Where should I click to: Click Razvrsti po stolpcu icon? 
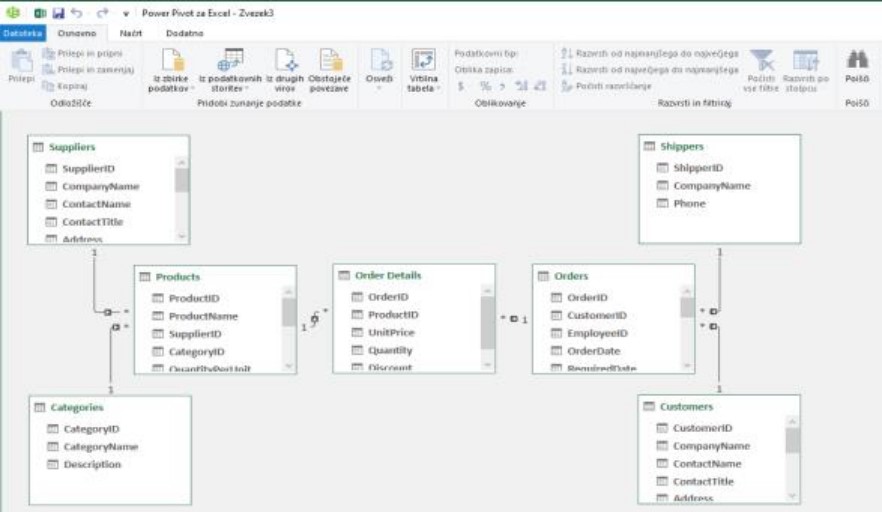(806, 61)
